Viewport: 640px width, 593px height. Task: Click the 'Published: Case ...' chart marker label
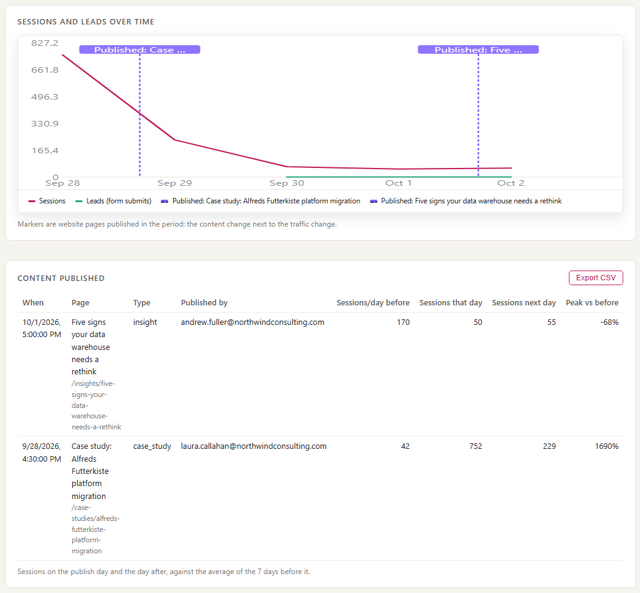pos(140,50)
